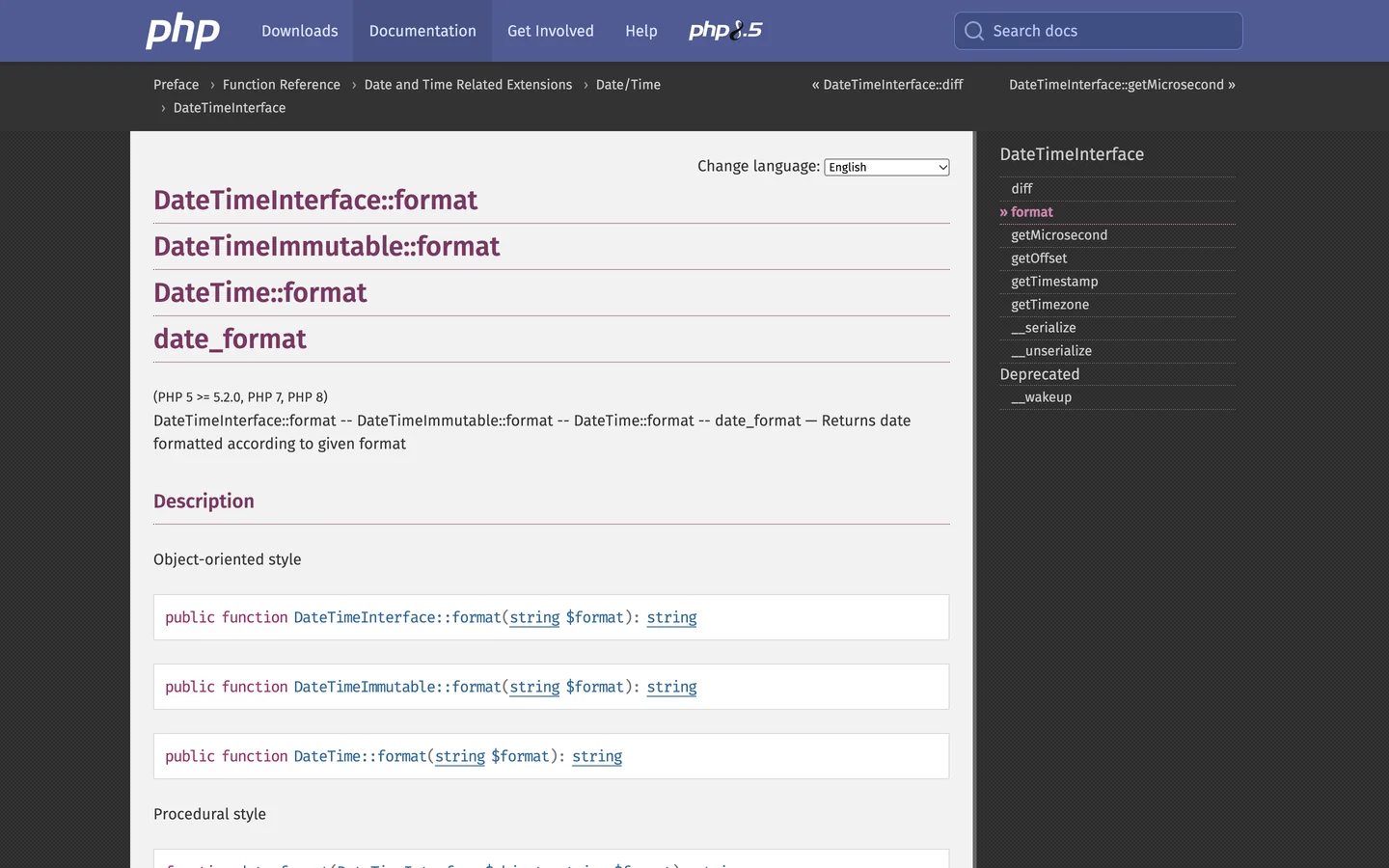Open the Help menu item
The height and width of the screenshot is (868, 1389).
[641, 31]
